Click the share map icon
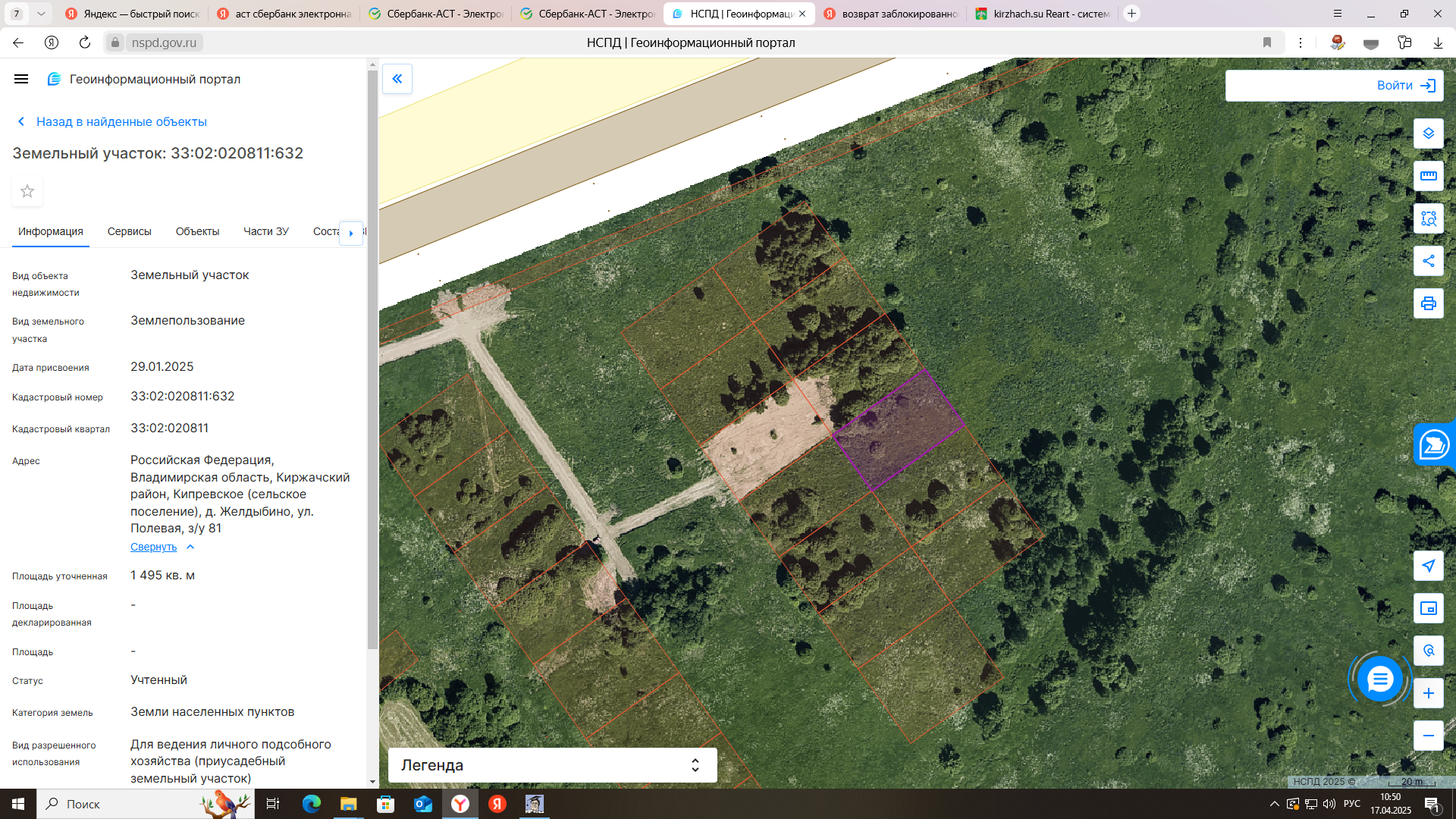 click(x=1428, y=261)
